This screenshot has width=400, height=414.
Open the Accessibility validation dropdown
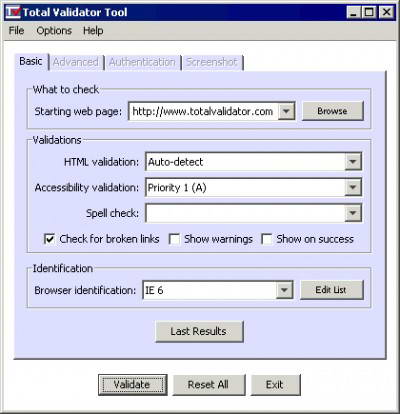coord(254,188)
